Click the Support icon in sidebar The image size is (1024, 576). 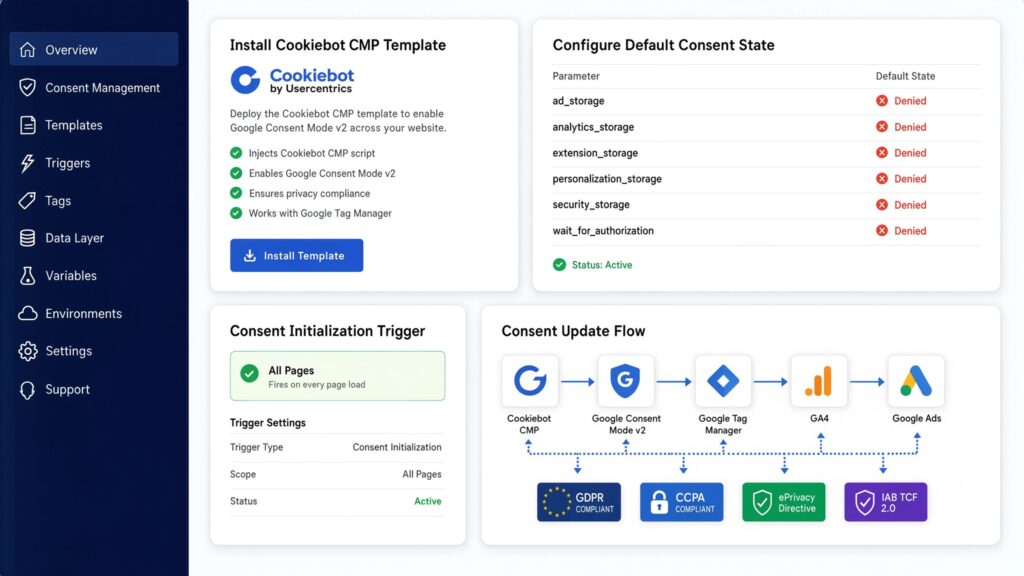[x=27, y=389]
